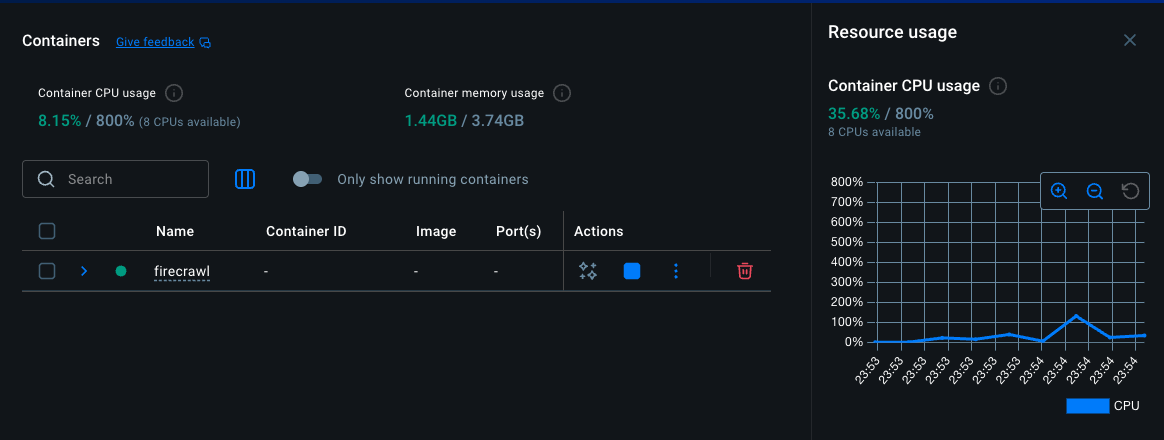
Task: Select the firecrawl row checkbox
Action: click(x=46, y=271)
